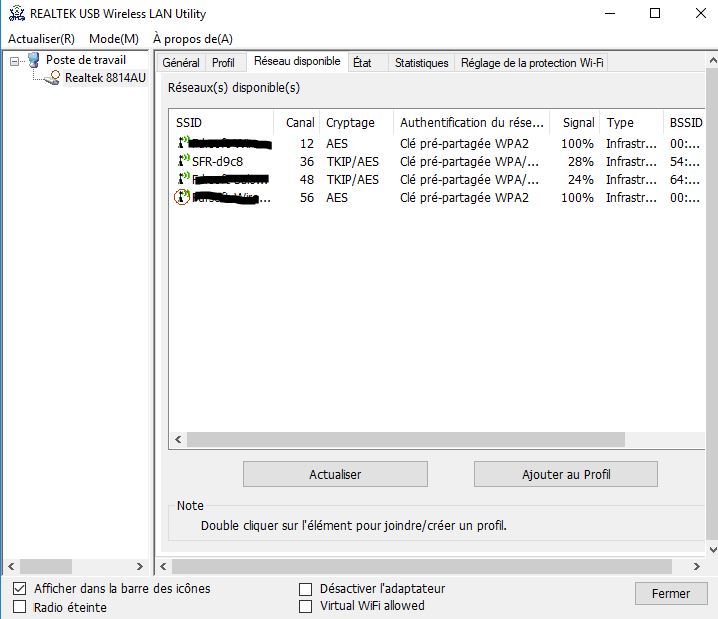Click channel 56 cell

click(307, 197)
